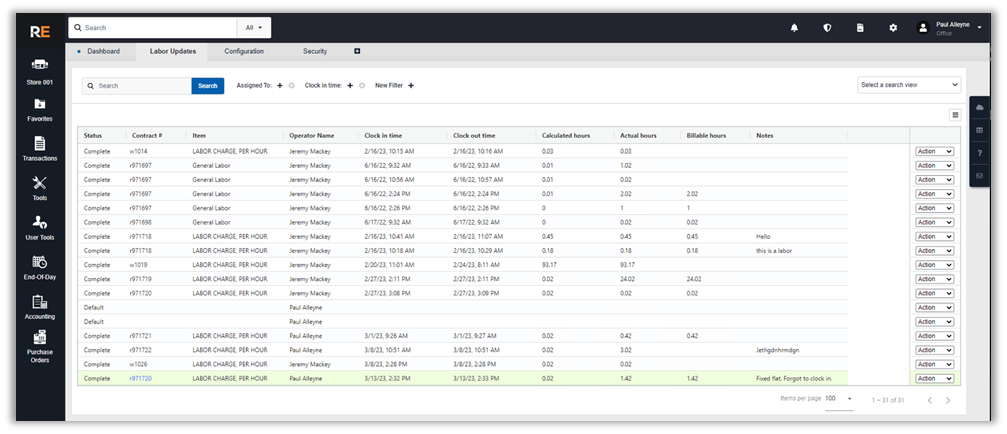The height and width of the screenshot is (434, 1007).
Task: Open Action dropdown for contract w1014 row
Action: point(934,151)
